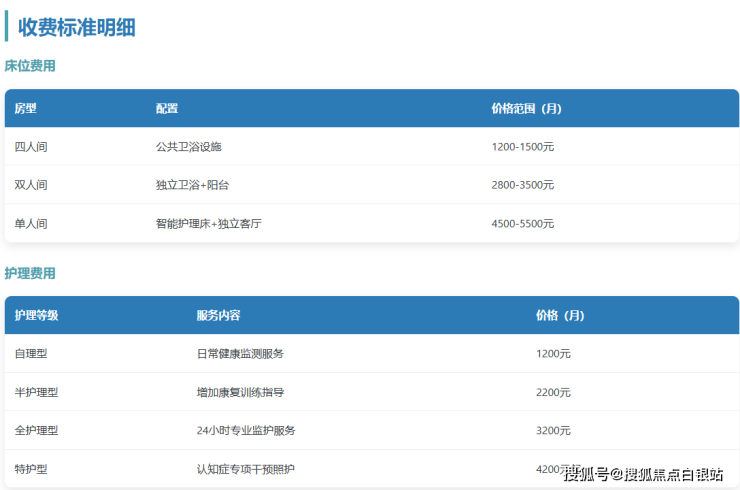Image resolution: width=740 pixels, height=490 pixels.
Task: Click the 独立卫浴+阳台 configuration cell
Action: tap(200, 185)
